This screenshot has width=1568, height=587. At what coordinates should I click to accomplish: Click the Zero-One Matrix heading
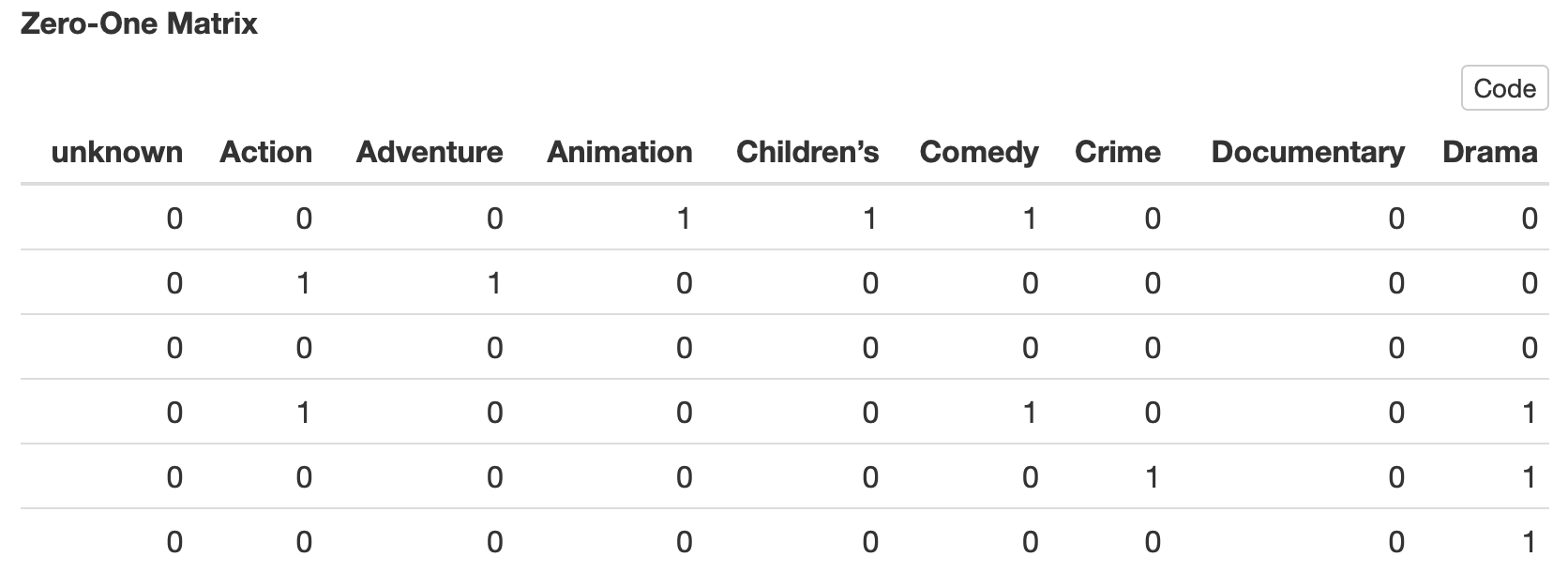(x=139, y=23)
